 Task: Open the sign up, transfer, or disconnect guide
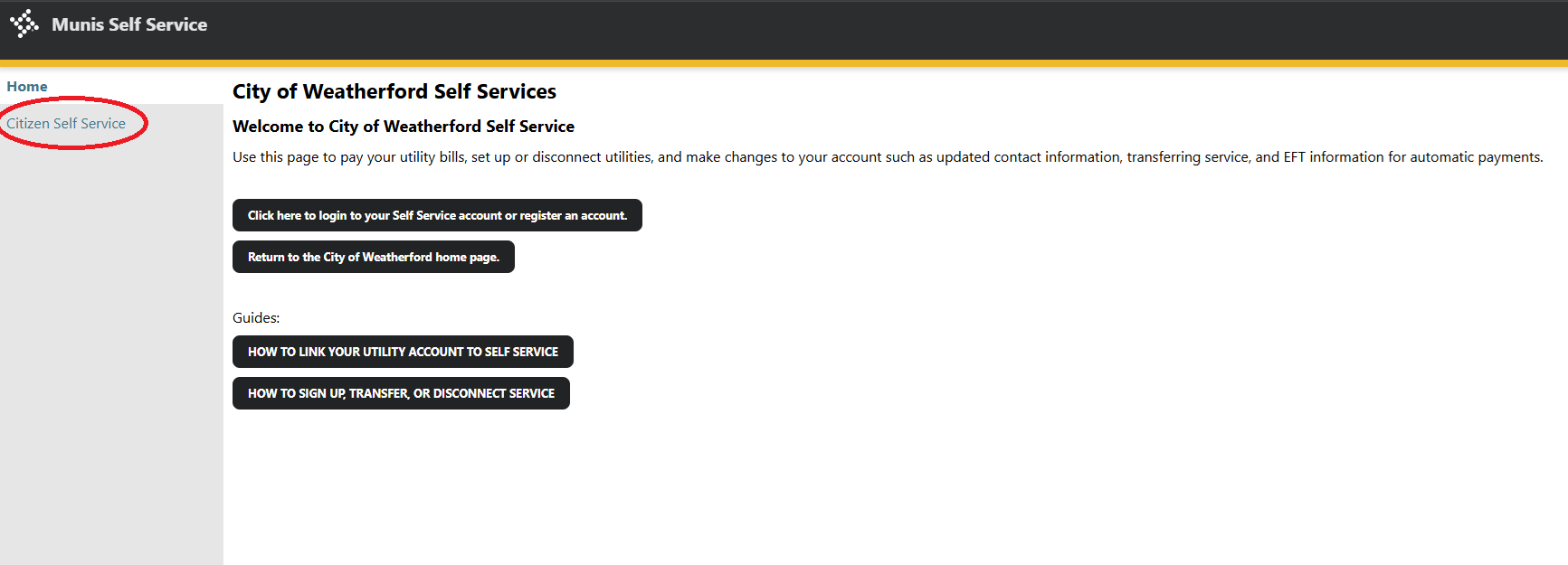point(401,393)
